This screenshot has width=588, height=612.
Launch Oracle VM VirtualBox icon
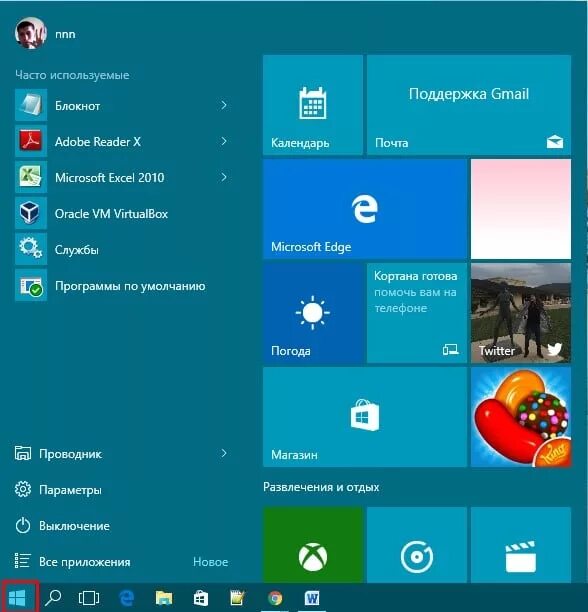pyautogui.click(x=31, y=213)
